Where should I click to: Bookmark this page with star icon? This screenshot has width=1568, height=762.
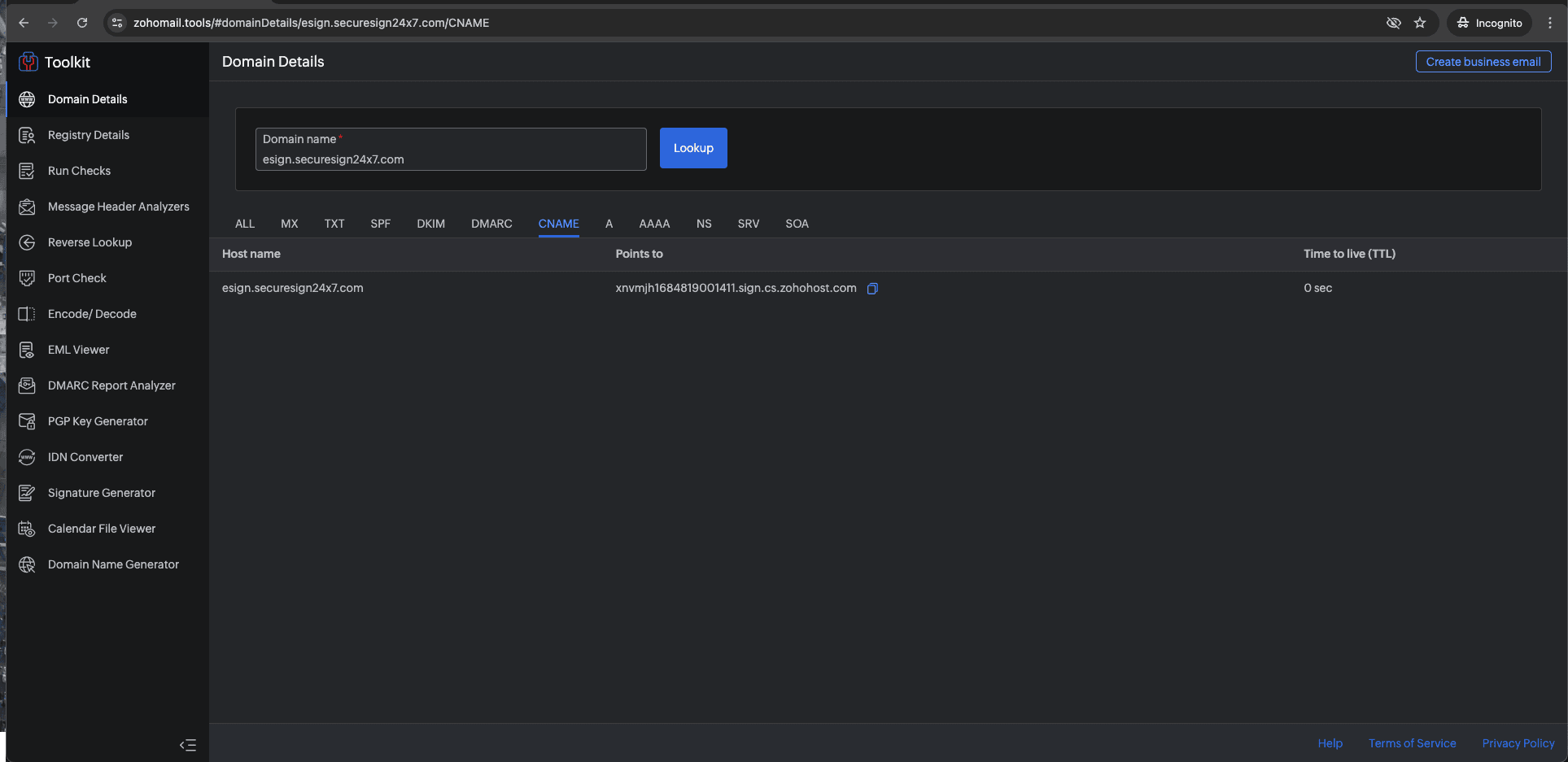tap(1420, 23)
